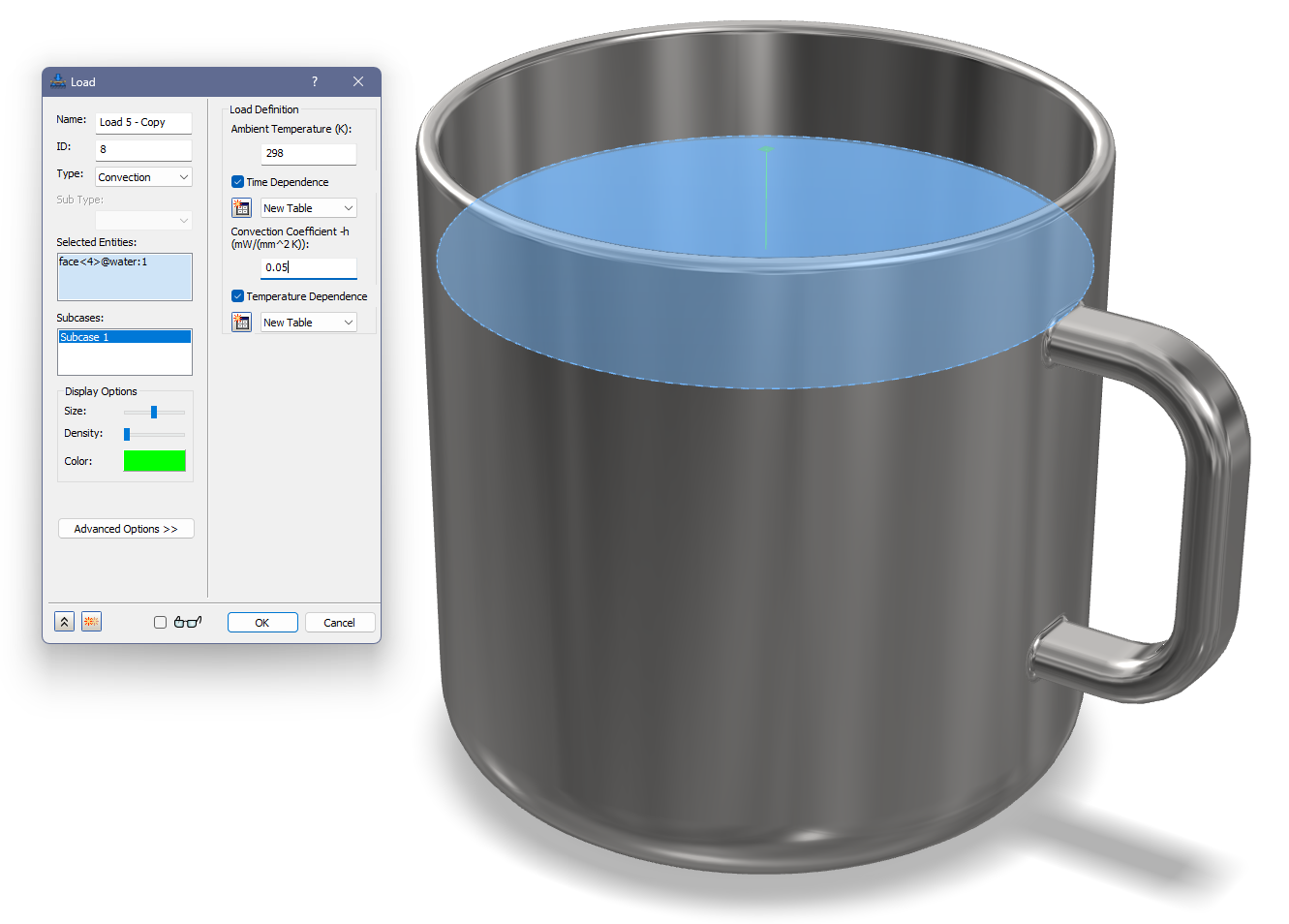Create a new table for Temperature Dependence
Viewport: 1289px width, 924px height.
(241, 322)
